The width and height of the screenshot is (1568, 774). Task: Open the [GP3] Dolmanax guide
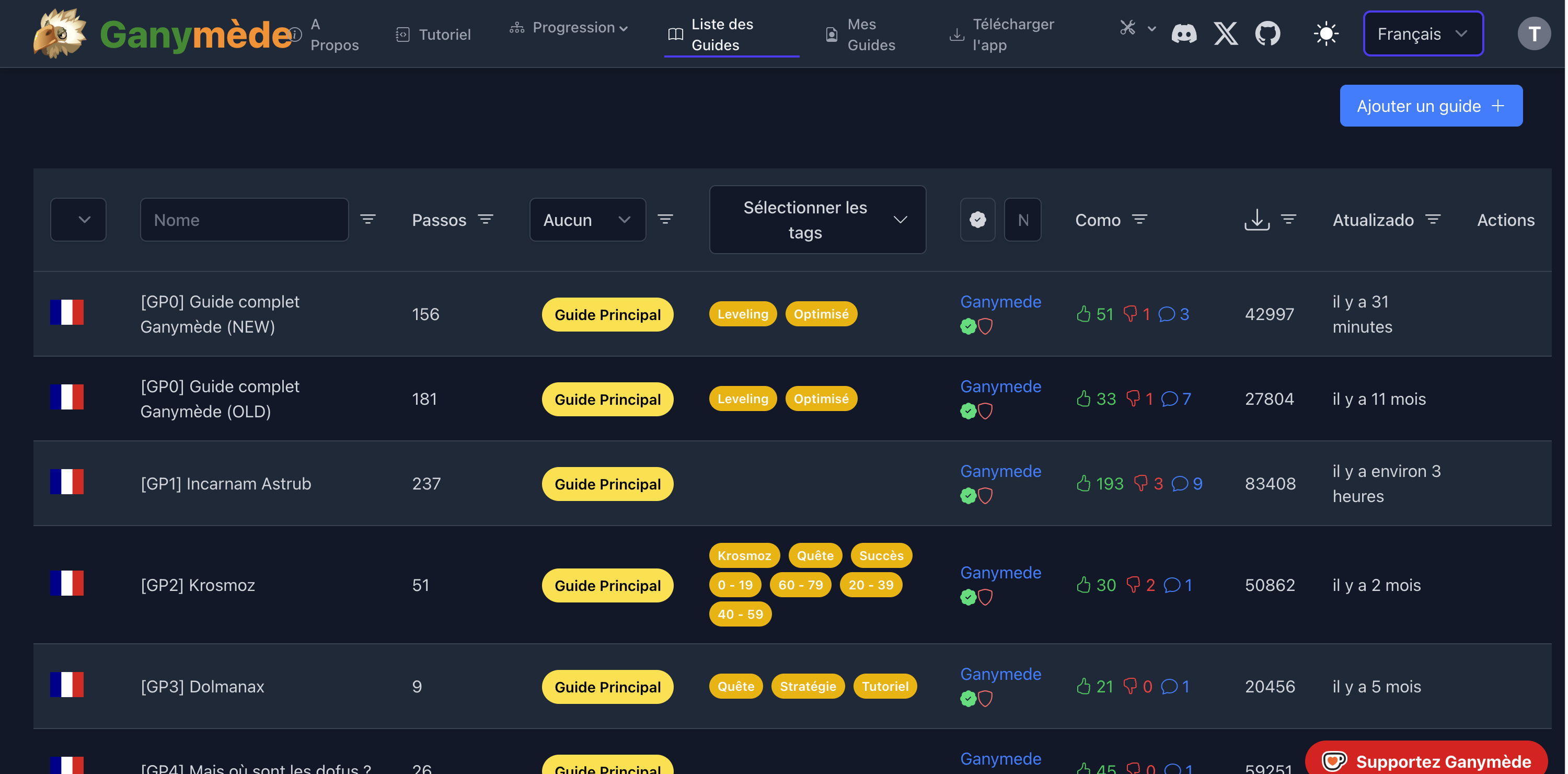coord(203,686)
